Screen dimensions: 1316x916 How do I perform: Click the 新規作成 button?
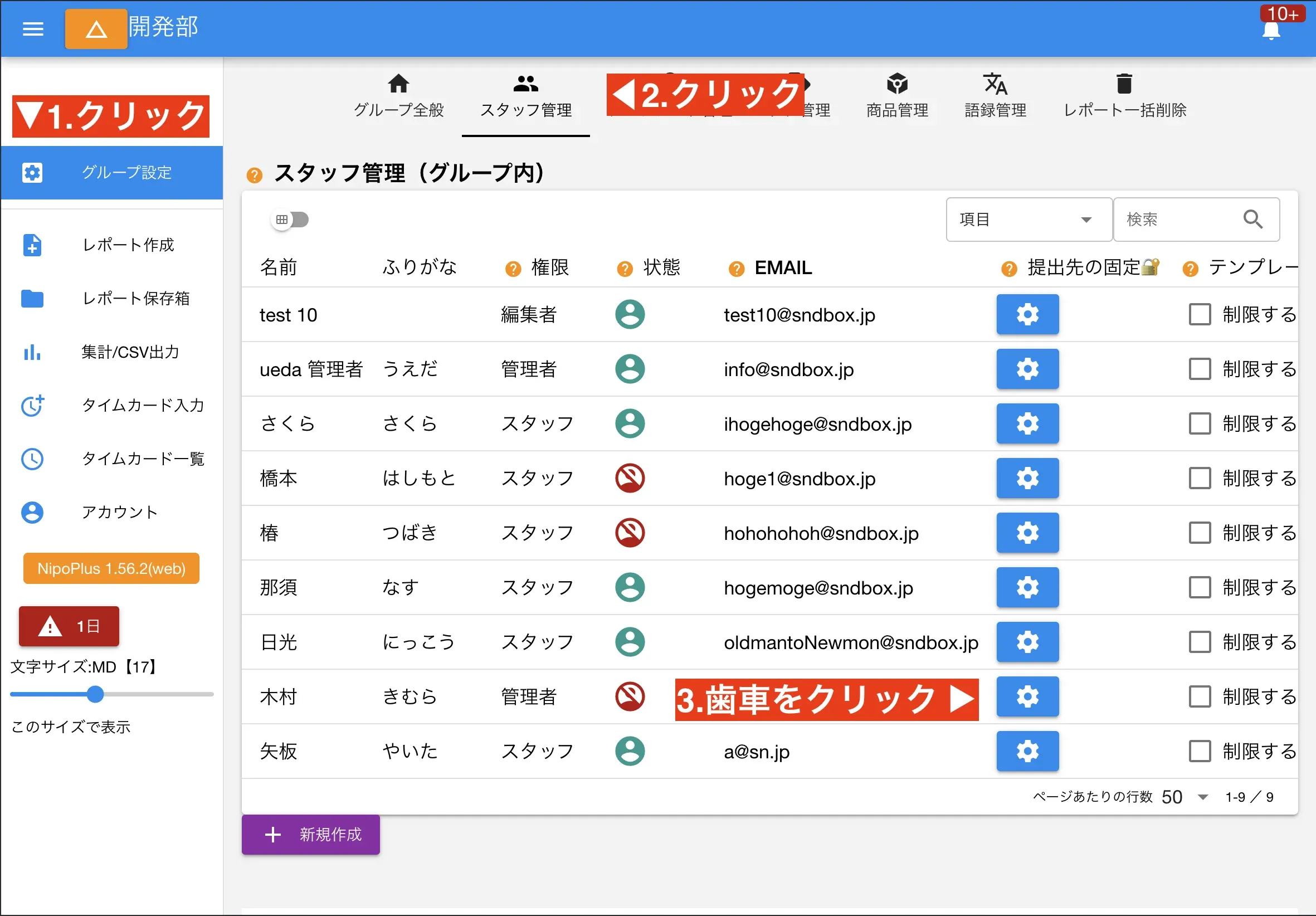[x=310, y=835]
